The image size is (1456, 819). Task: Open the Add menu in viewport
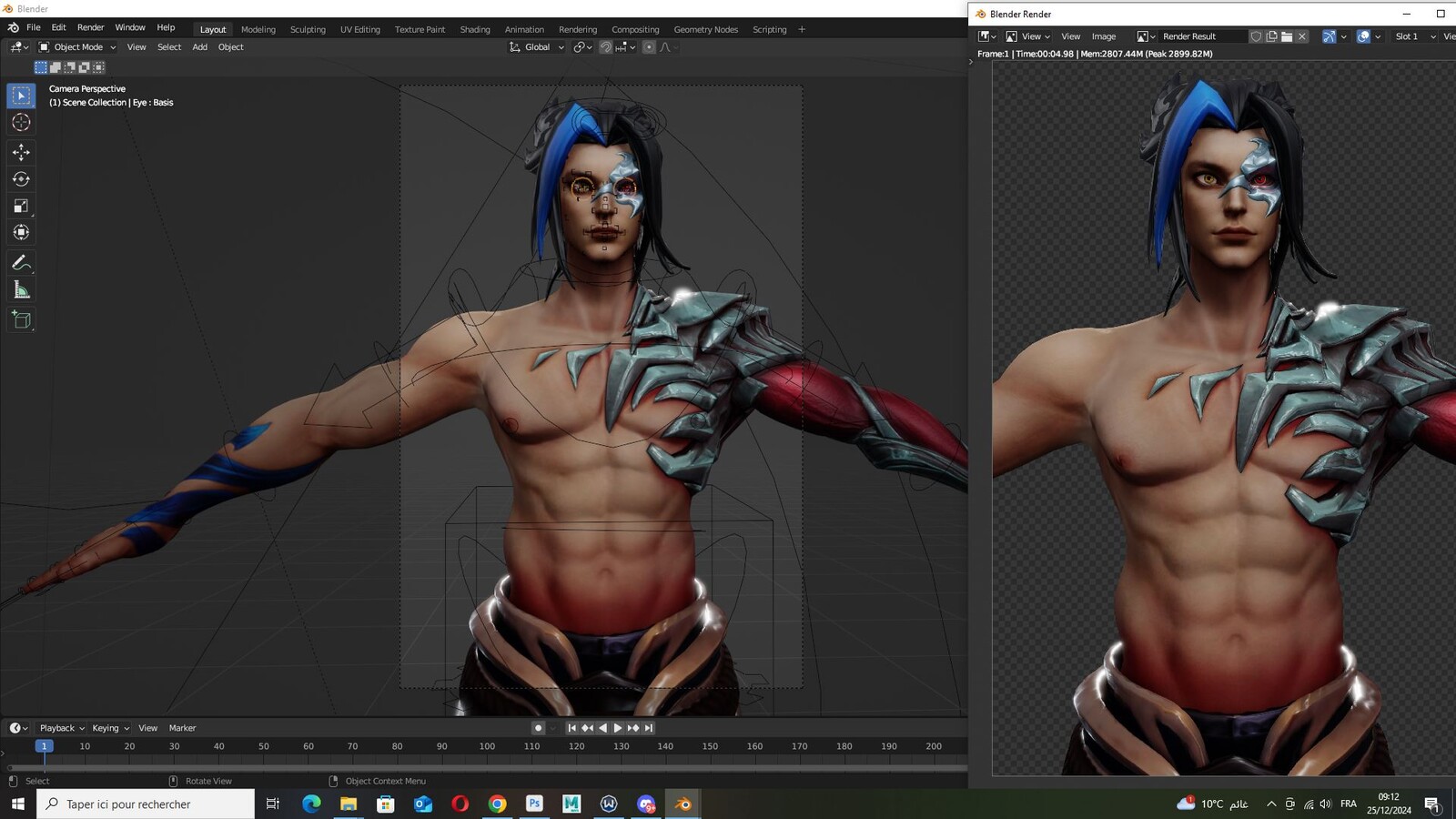point(199,47)
